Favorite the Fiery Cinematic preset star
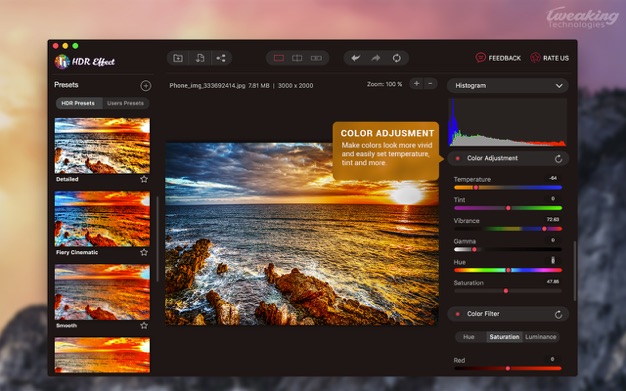626x391 pixels. tap(144, 252)
